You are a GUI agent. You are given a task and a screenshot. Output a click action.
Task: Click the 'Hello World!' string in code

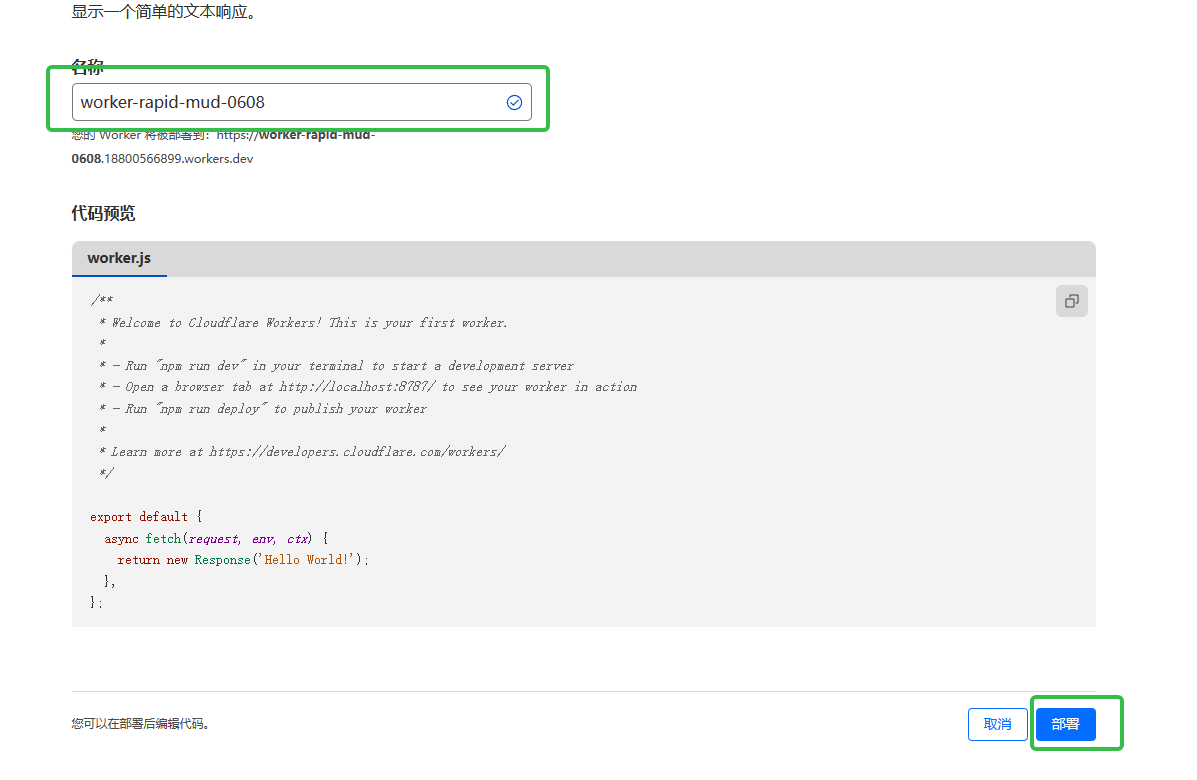tap(309, 560)
